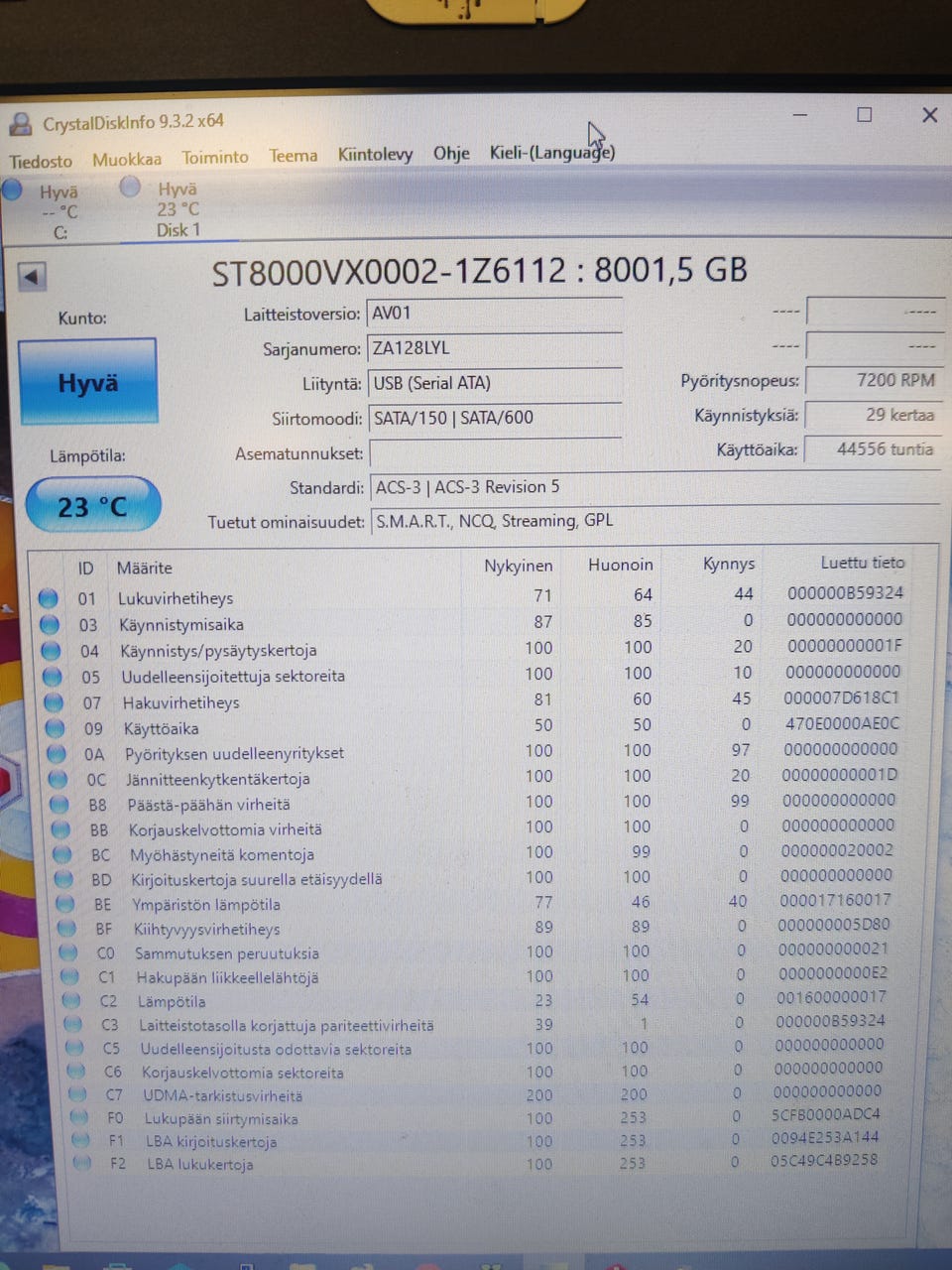Viewport: 952px width, 1270px height.
Task: Click the disk title ST8000VX0002-1Z6112
Action: [x=389, y=272]
